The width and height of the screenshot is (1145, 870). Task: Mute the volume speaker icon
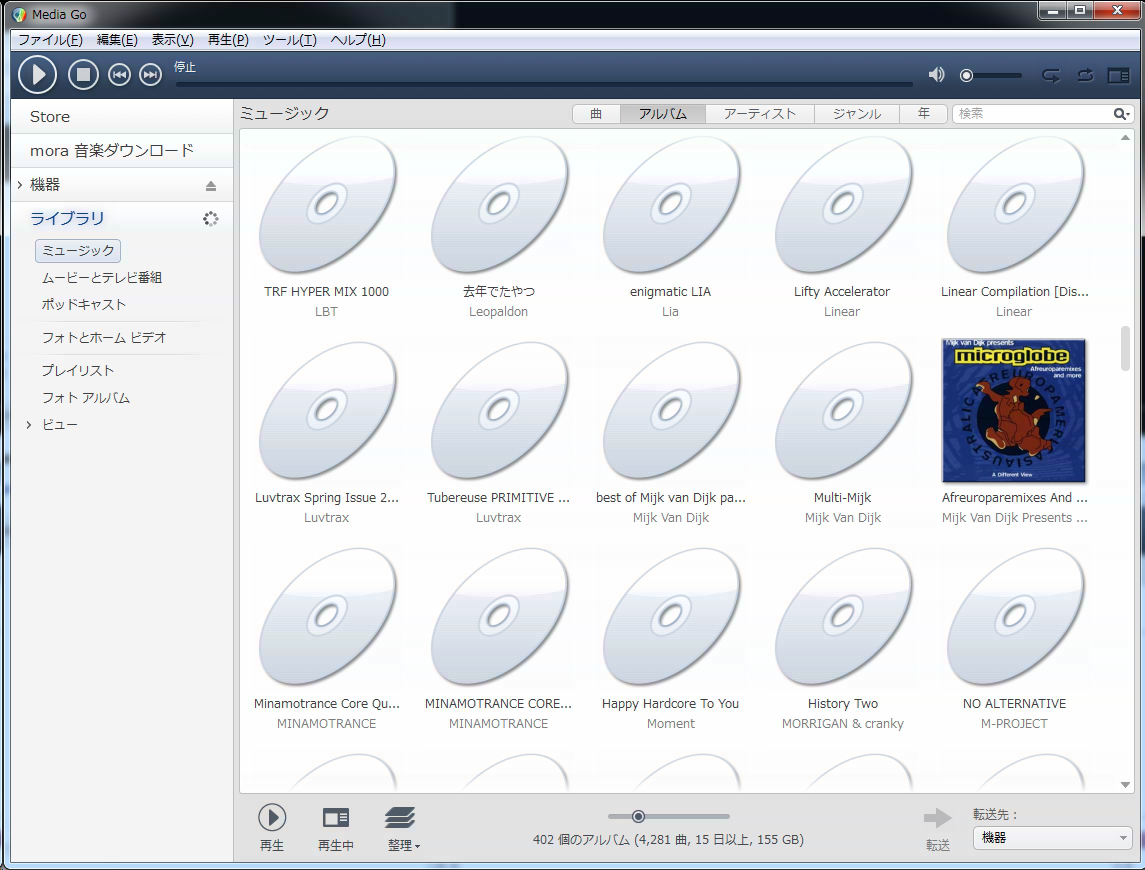point(936,75)
